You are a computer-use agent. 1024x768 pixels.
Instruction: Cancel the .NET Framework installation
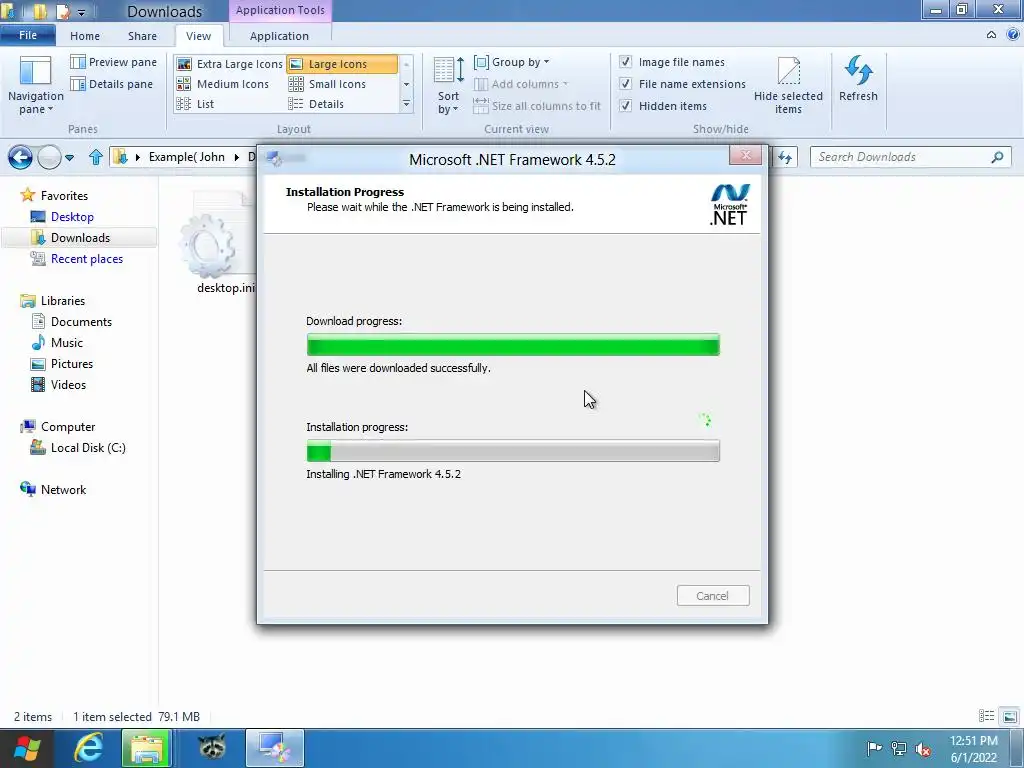point(712,596)
